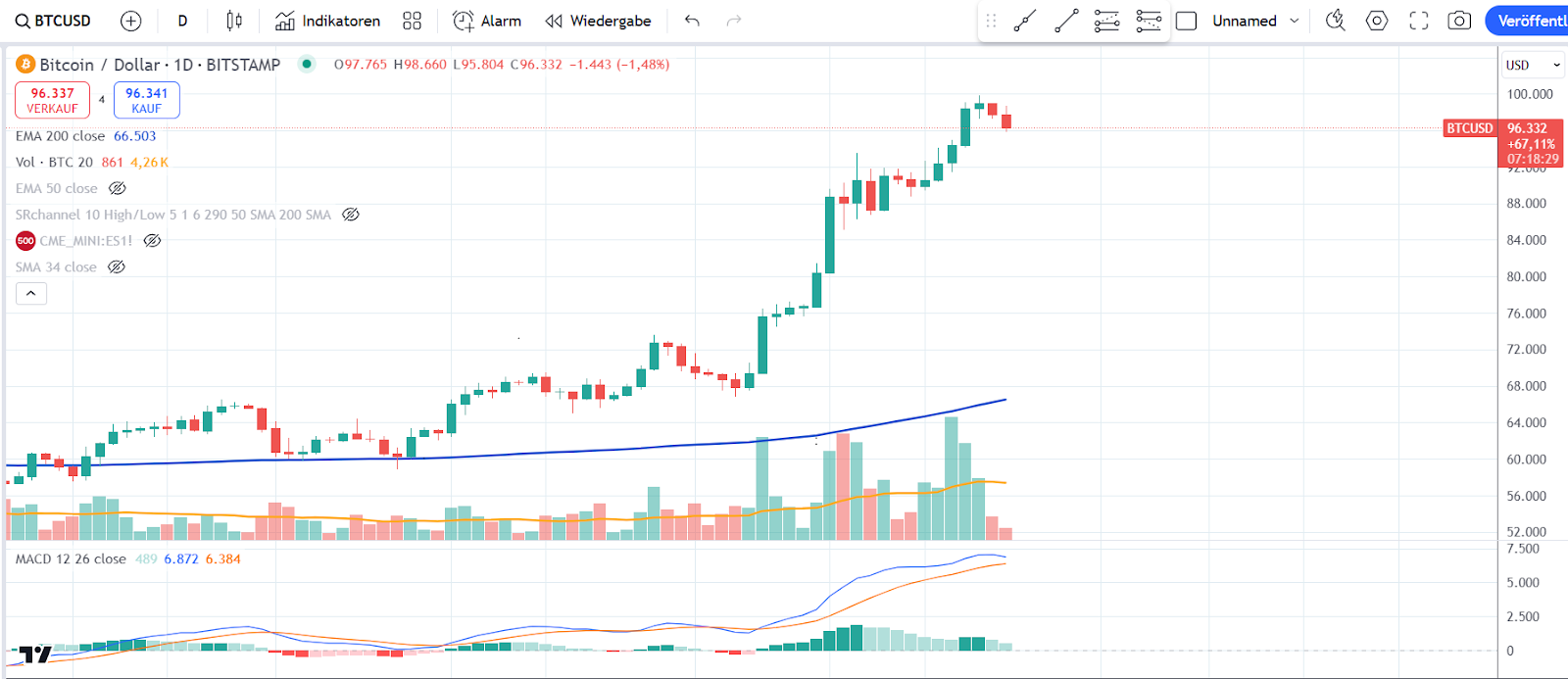Select the trend line tool
This screenshot has width=1568, height=679.
tap(1066, 21)
